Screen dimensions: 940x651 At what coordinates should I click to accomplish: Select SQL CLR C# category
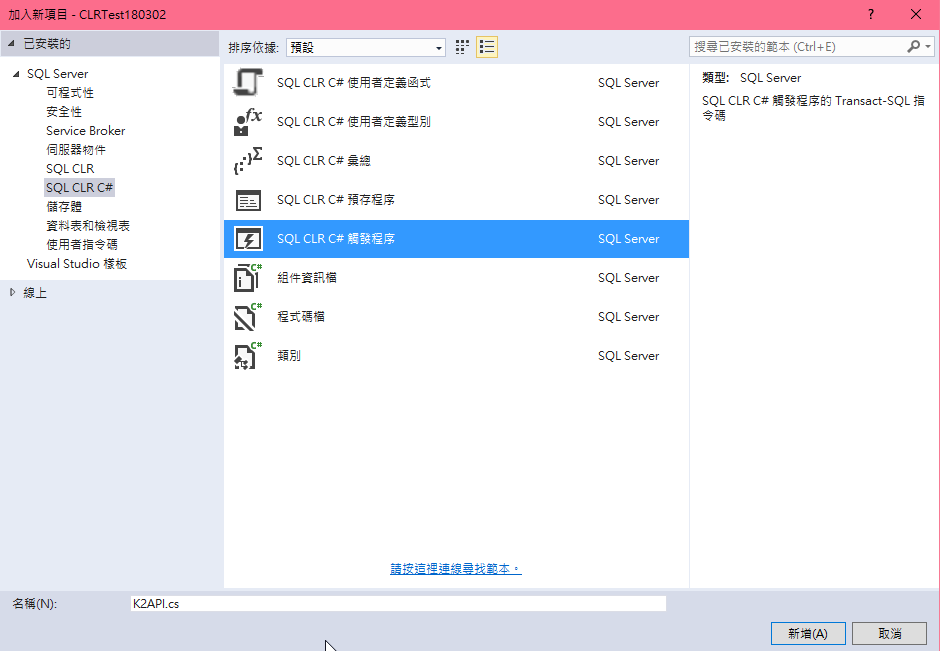tap(80, 188)
